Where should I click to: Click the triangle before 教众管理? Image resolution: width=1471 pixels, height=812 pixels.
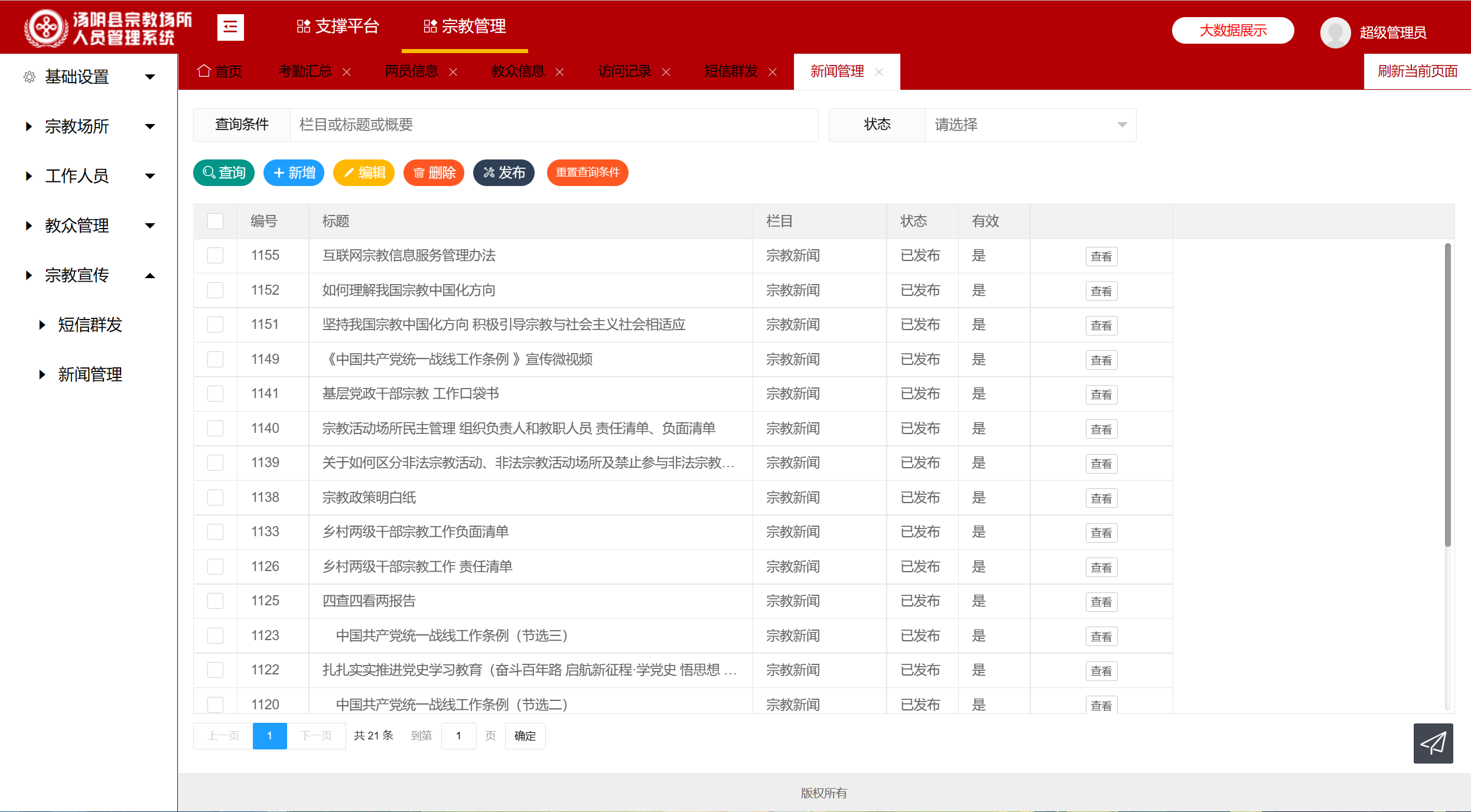tap(28, 226)
